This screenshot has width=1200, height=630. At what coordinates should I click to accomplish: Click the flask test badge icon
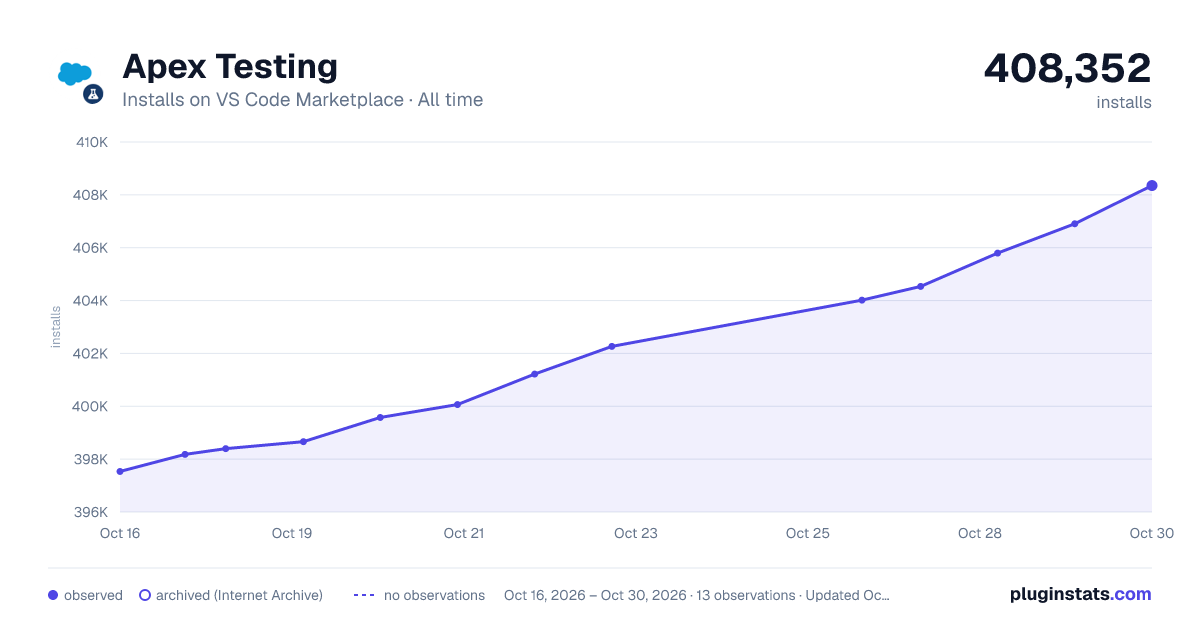pyautogui.click(x=93, y=94)
